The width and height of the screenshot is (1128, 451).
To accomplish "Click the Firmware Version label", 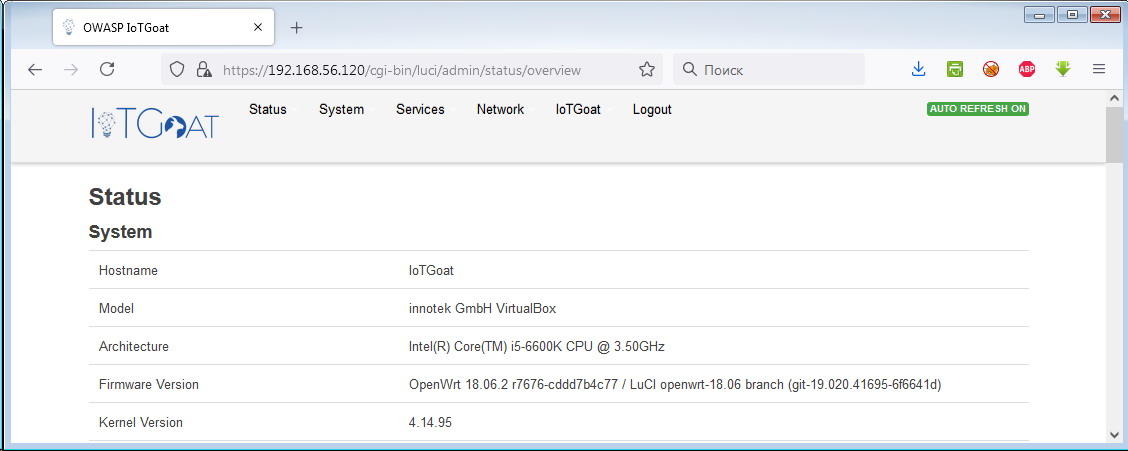I will click(149, 384).
